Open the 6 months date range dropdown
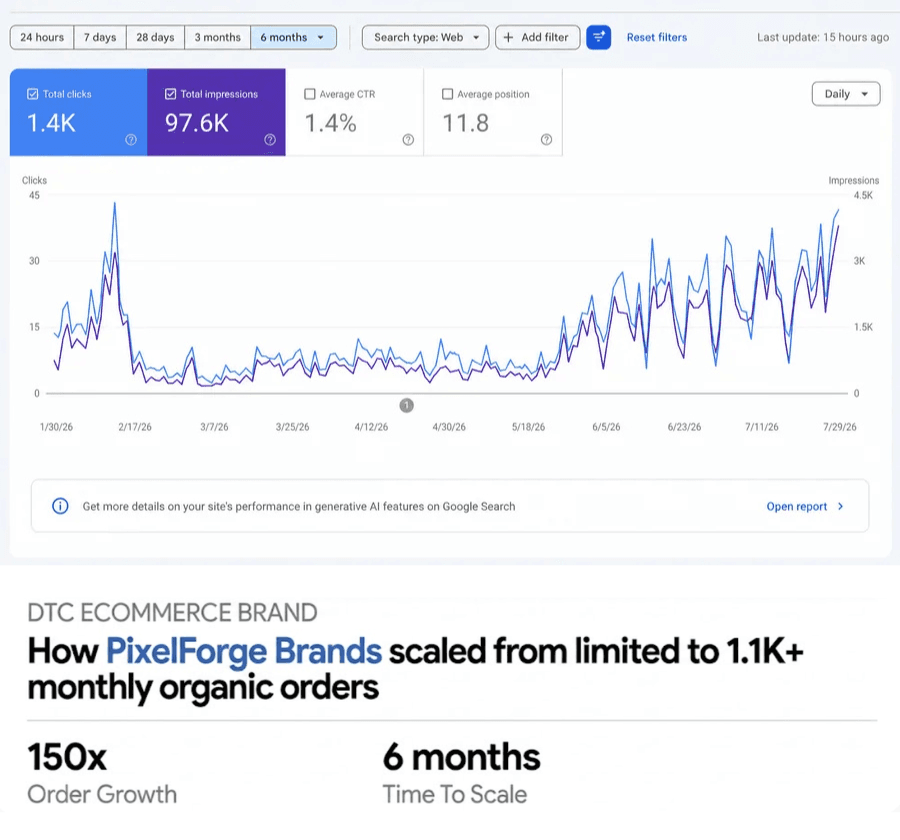The image size is (900, 840). pyautogui.click(x=293, y=37)
